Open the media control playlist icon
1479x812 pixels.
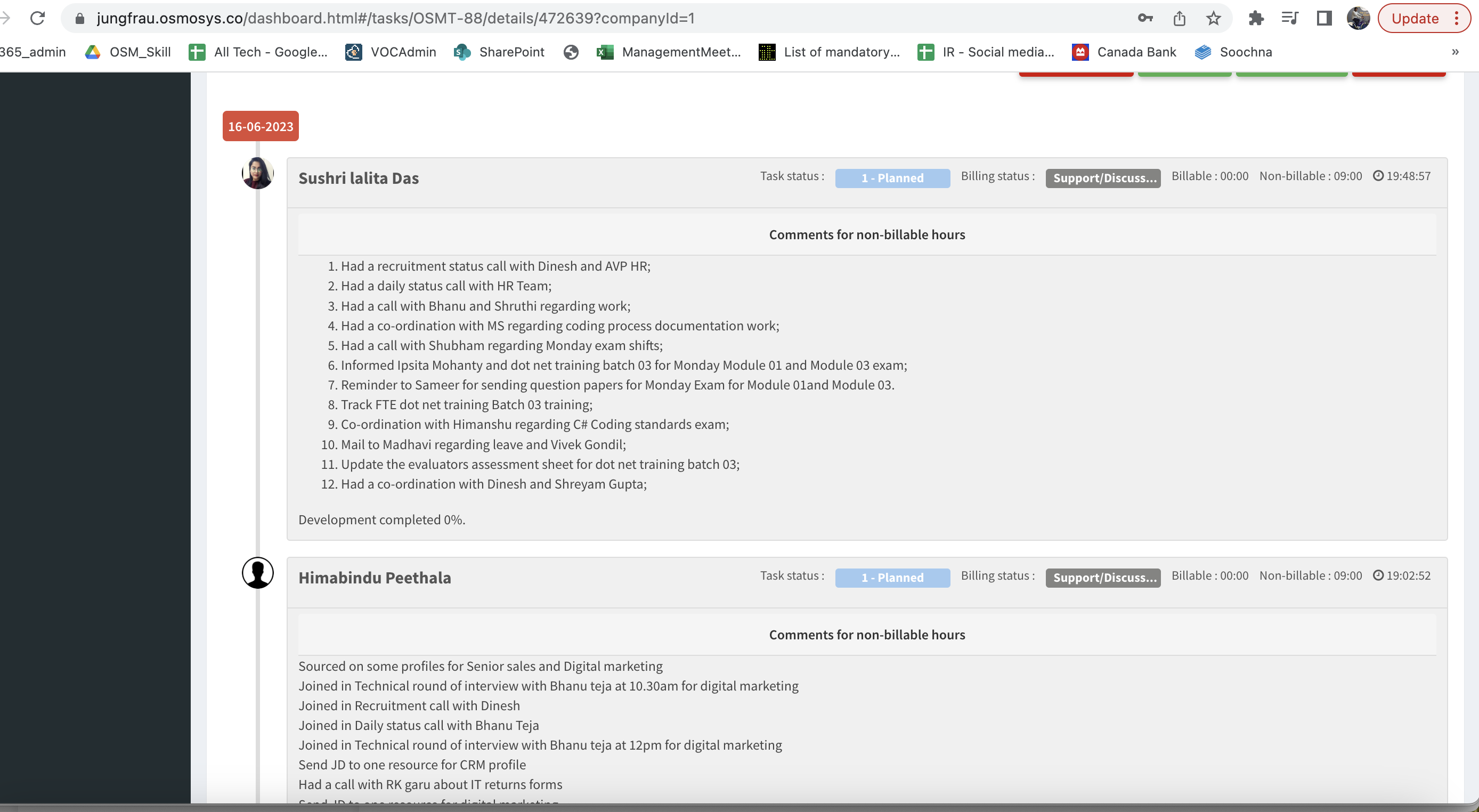point(1289,18)
